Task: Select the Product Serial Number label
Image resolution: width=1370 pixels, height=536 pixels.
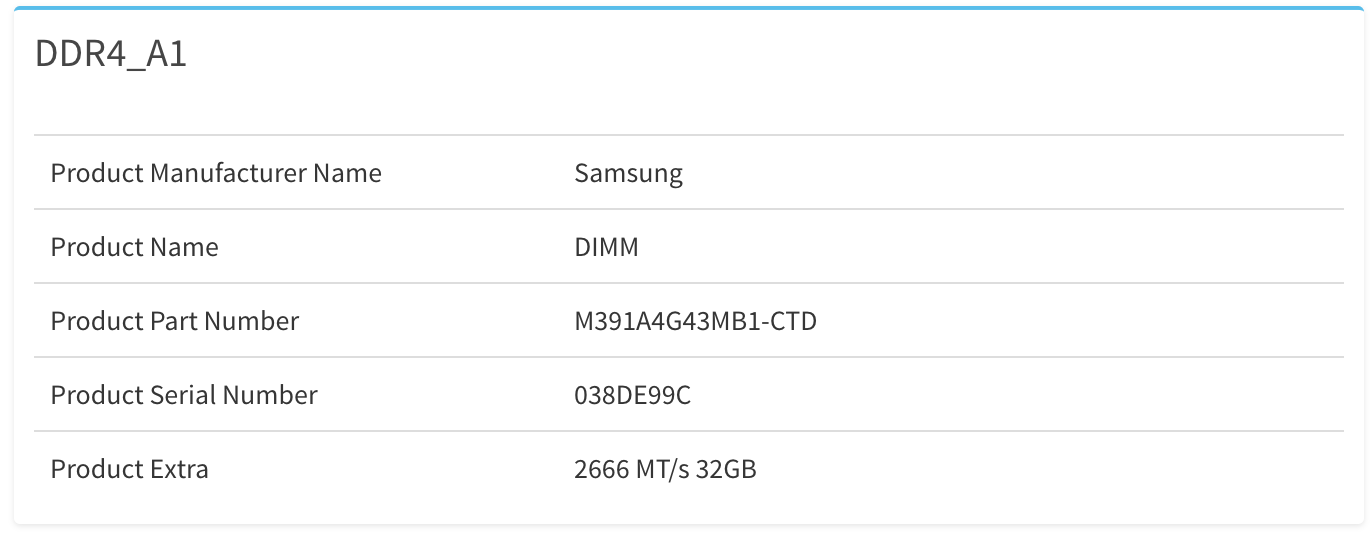Action: click(x=184, y=395)
